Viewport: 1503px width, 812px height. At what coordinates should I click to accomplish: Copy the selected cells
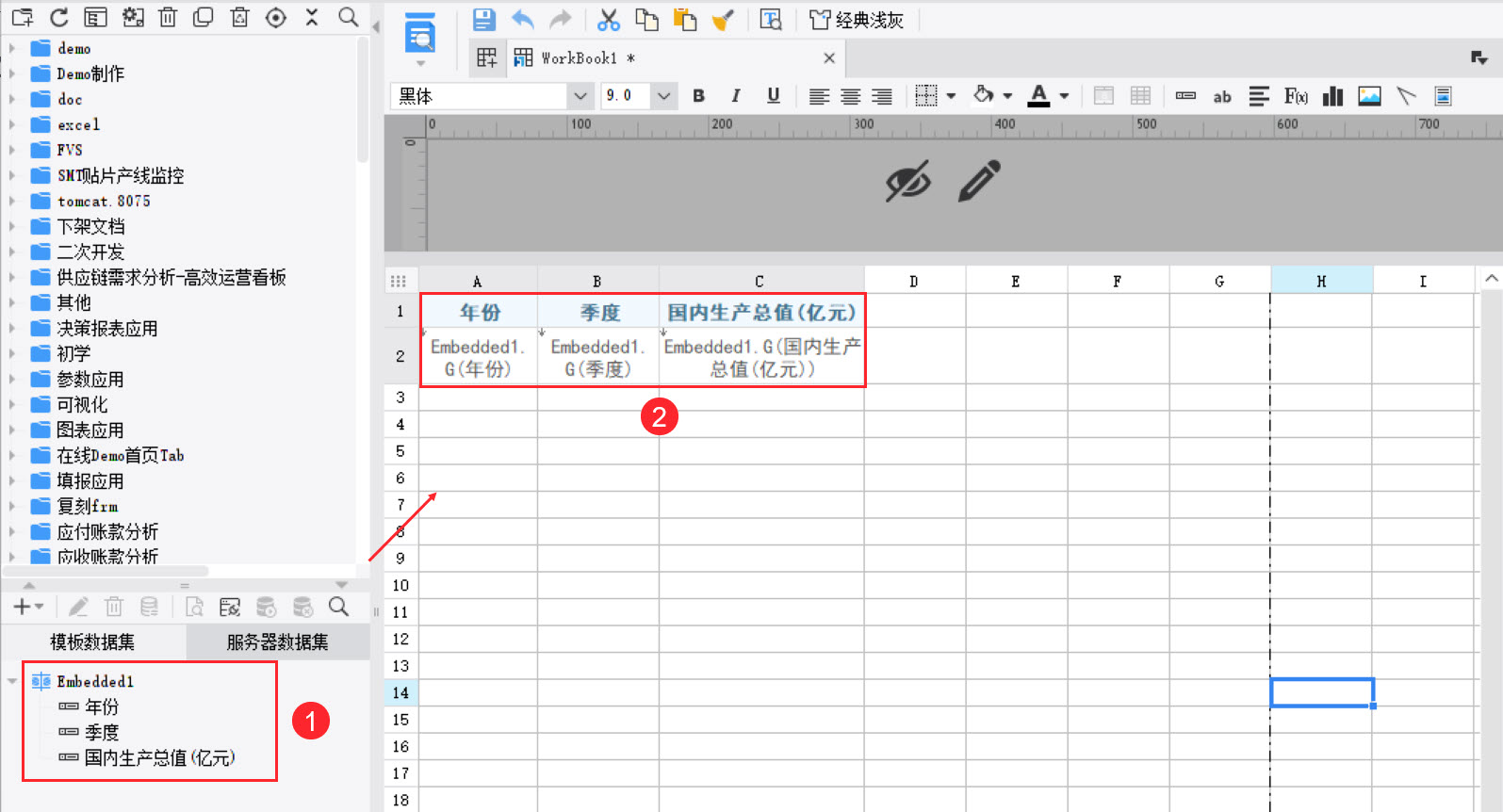(x=646, y=19)
